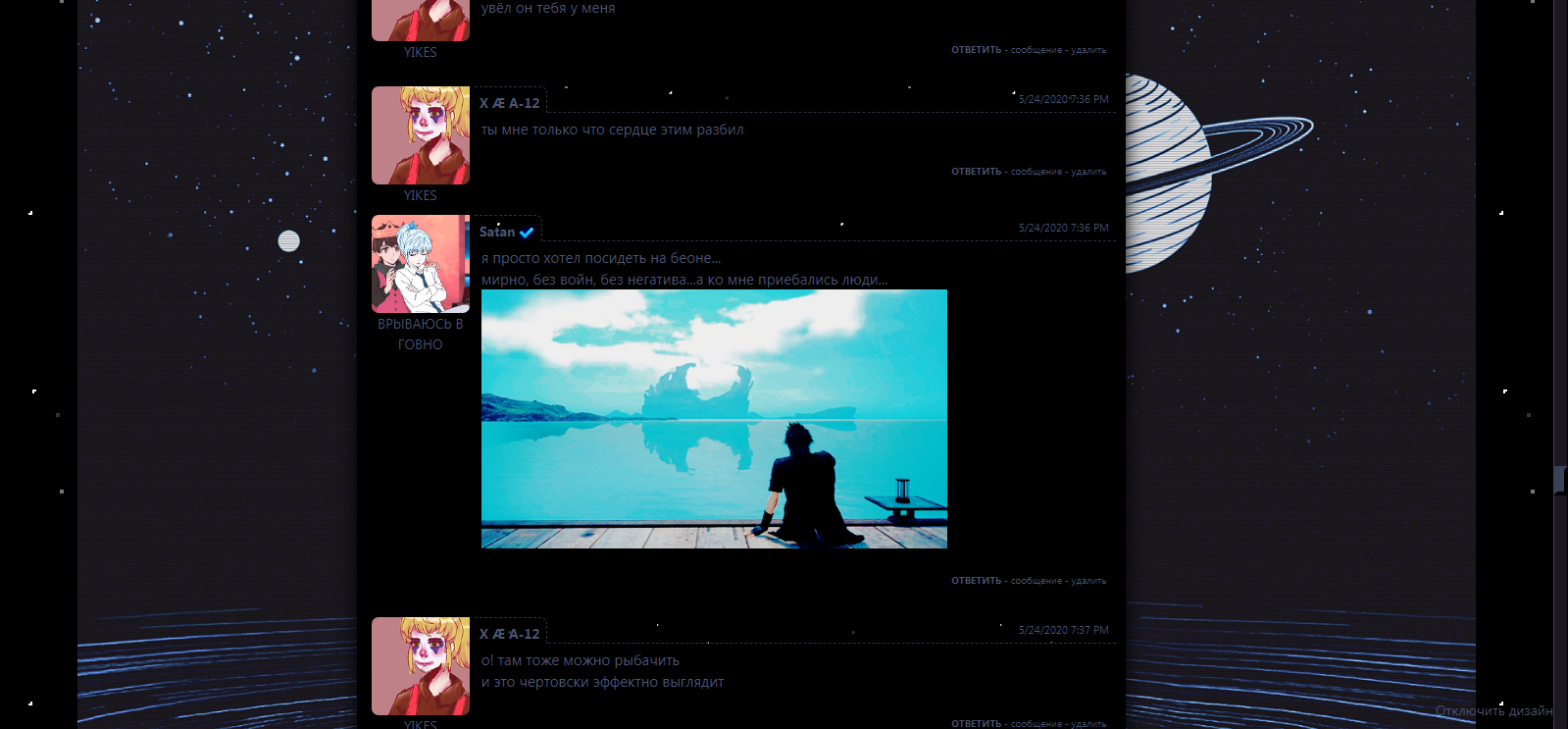This screenshot has height=729, width=1568.
Task: Reply to the 'сердце этим разбил' comment
Action: (976, 172)
